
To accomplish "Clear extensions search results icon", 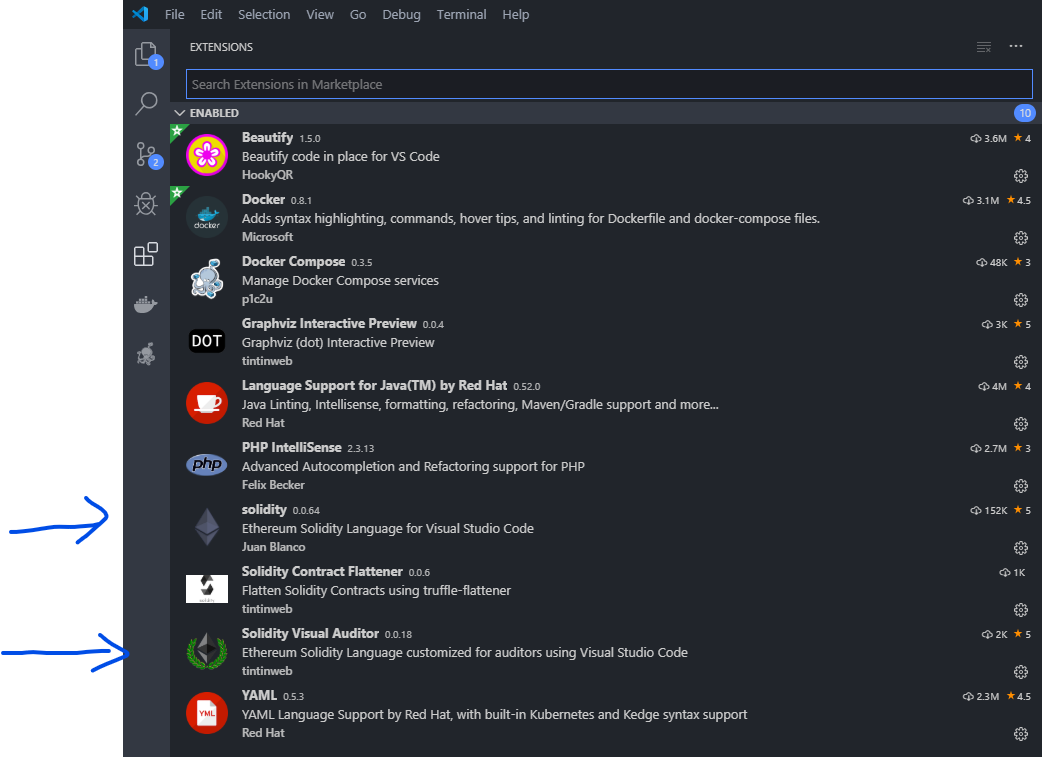I will click(x=984, y=47).
